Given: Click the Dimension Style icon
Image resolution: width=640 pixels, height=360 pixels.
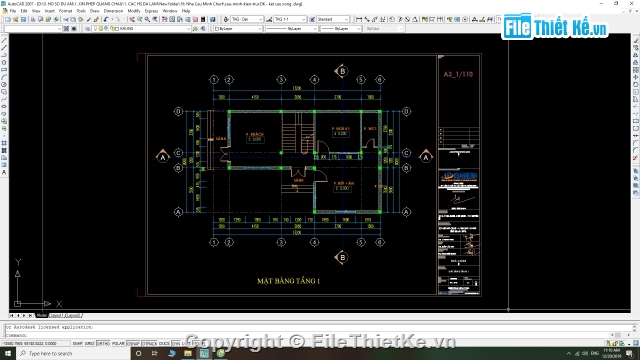Looking at the screenshot, I should click(269, 19).
